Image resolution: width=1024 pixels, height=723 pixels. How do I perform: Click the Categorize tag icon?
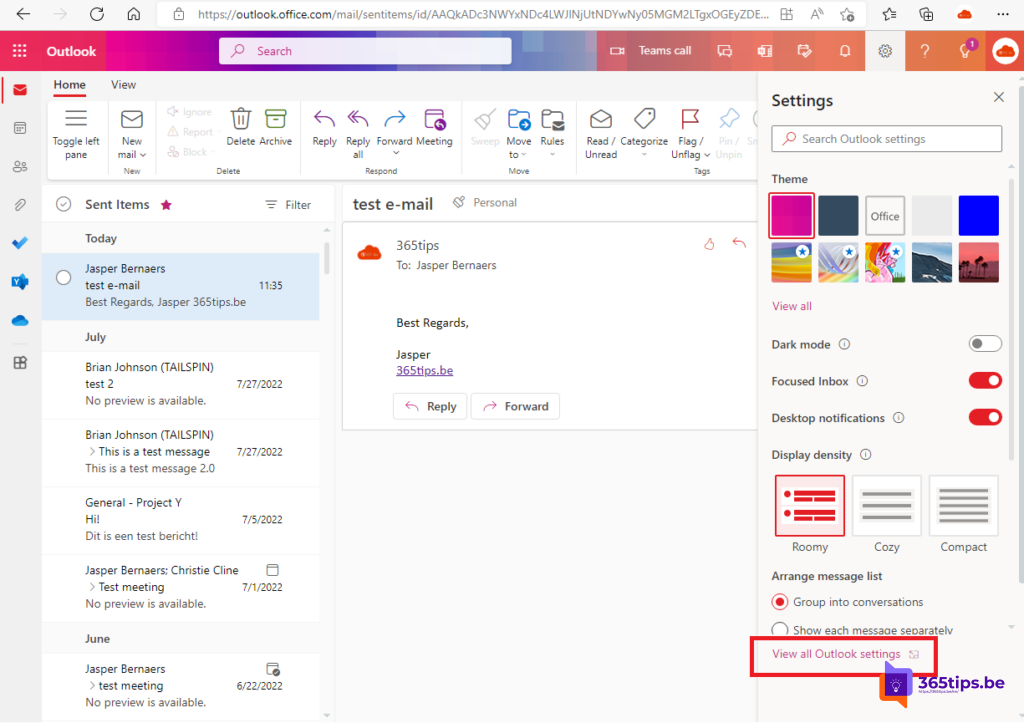coord(644,120)
